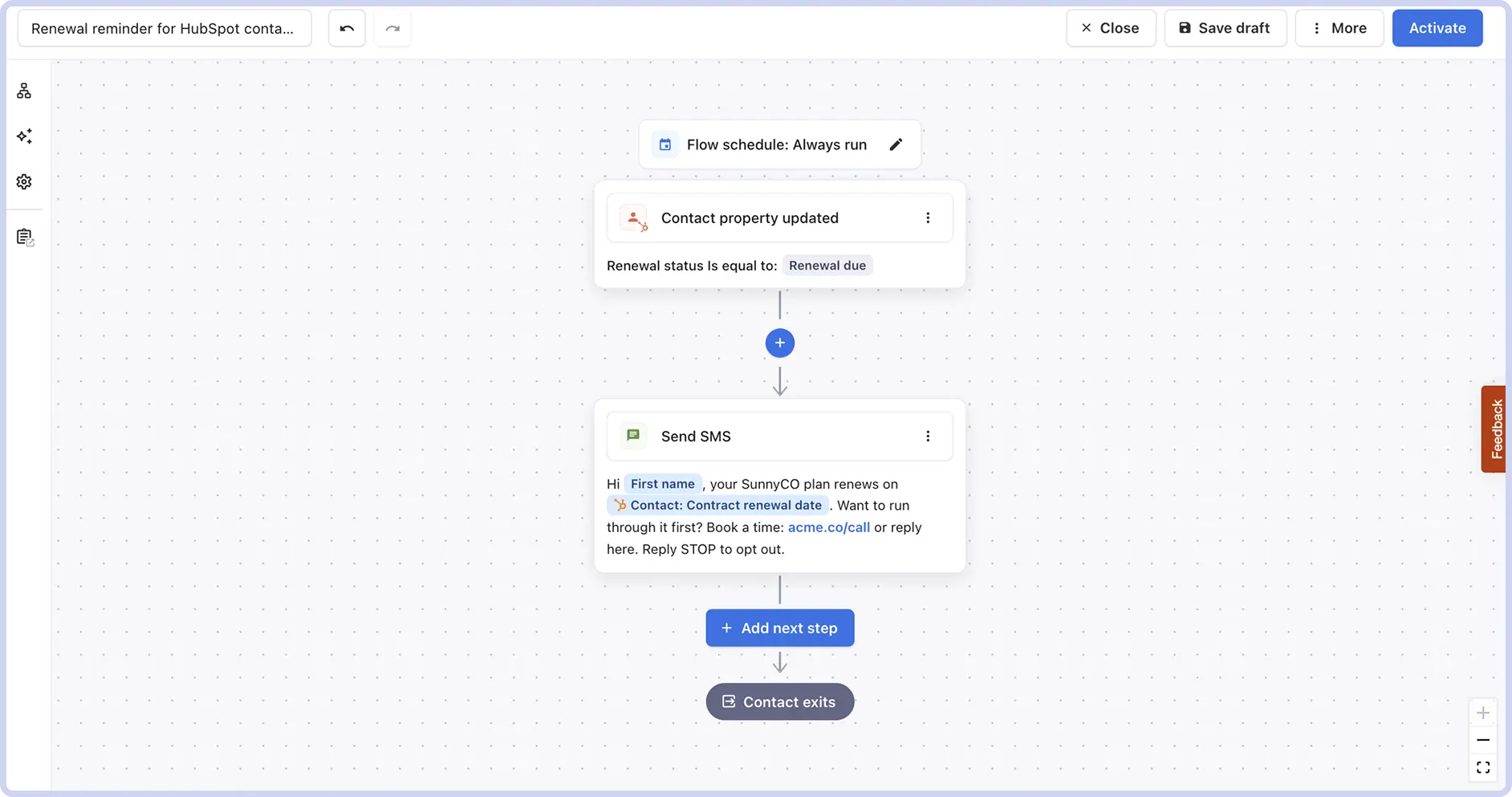Click the HubSpot contact trigger icon
Image resolution: width=1512 pixels, height=797 pixels.
[x=634, y=218]
